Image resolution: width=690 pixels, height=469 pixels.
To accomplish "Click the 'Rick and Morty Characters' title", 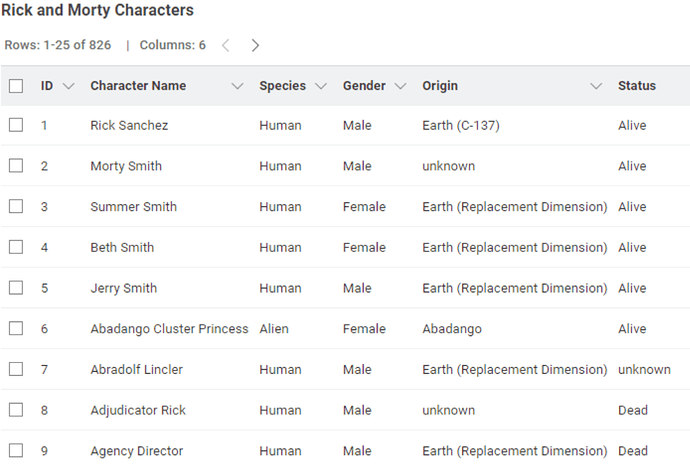I will click(x=97, y=10).
